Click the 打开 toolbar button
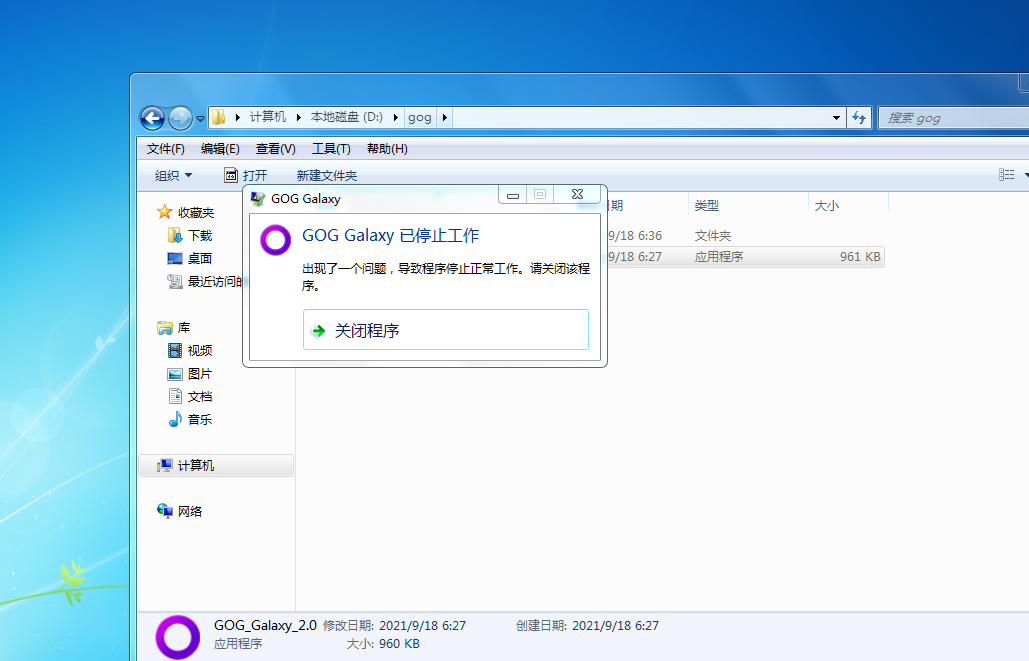The width and height of the screenshot is (1029, 661). click(x=246, y=175)
